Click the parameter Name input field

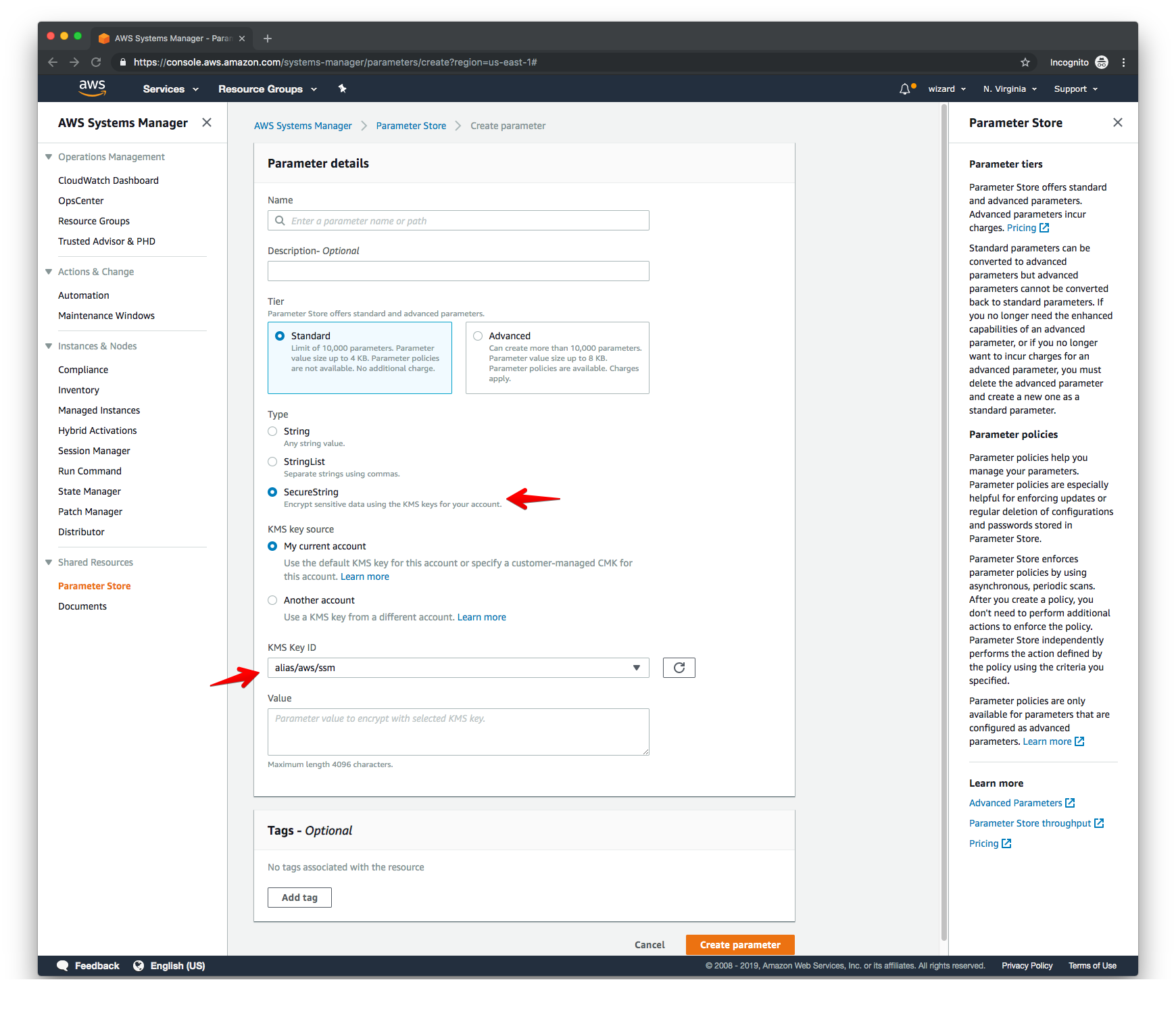466,221
